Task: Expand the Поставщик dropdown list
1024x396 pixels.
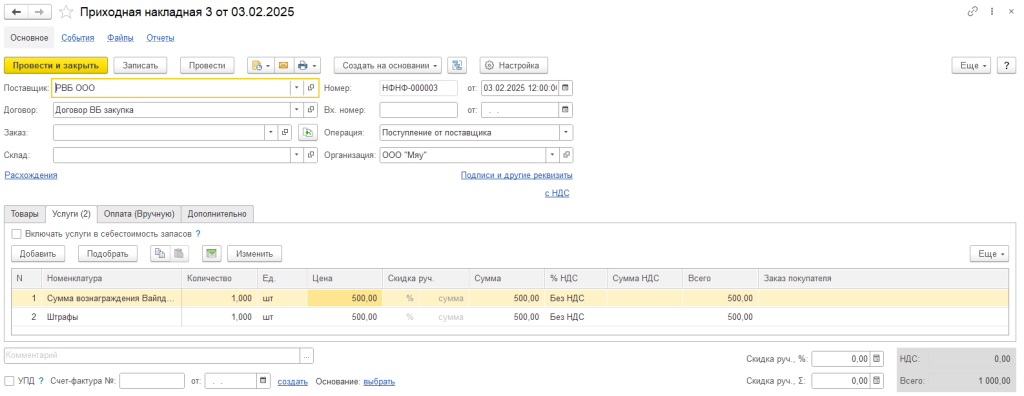Action: tap(296, 88)
